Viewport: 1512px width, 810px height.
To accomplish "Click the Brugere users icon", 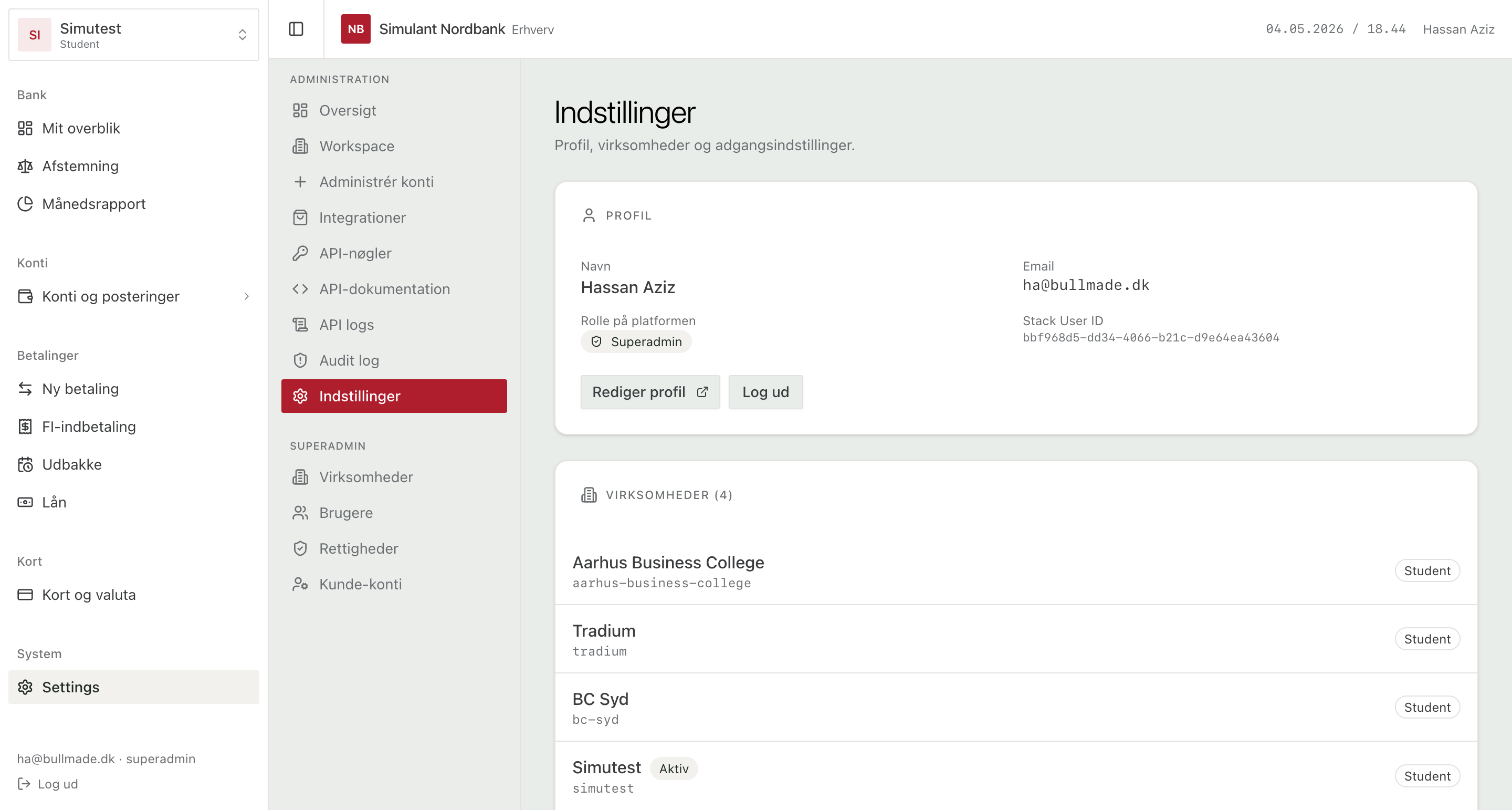I will point(300,513).
